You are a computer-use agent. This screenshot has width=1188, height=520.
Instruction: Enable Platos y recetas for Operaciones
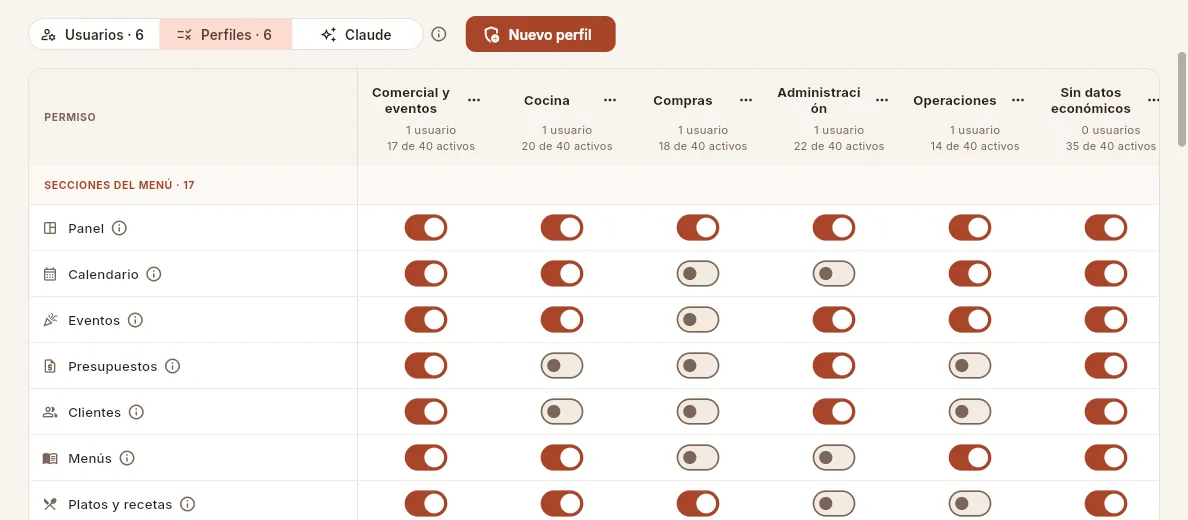pos(970,504)
